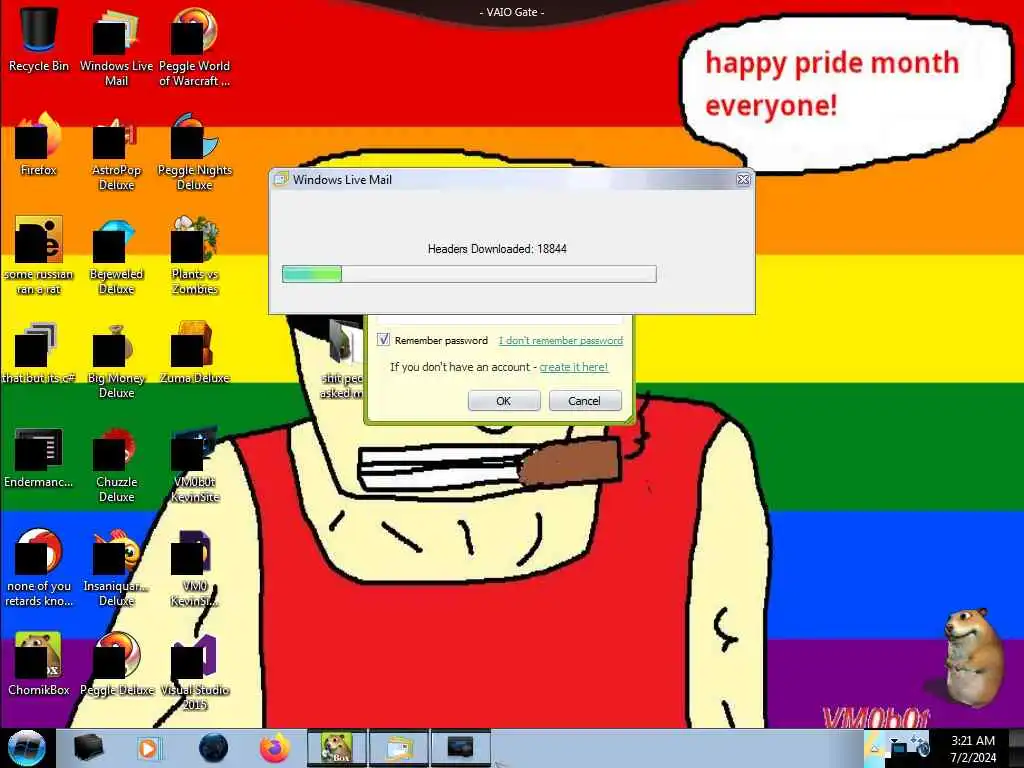Image resolution: width=1024 pixels, height=768 pixels.
Task: Select Bejeweled Deluxe desktop icon
Action: coord(116,255)
